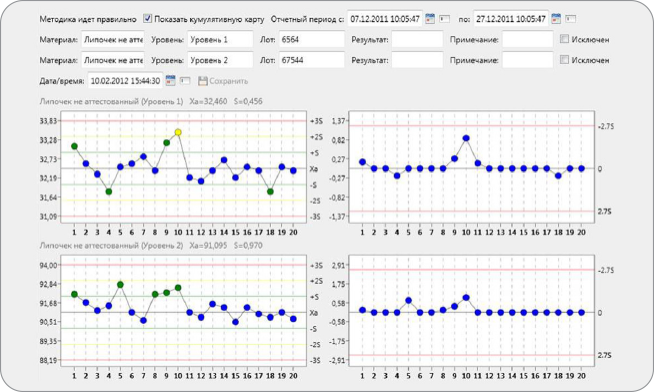
Task: Click +3S label on Уровень 1 chart
Action: click(316, 121)
